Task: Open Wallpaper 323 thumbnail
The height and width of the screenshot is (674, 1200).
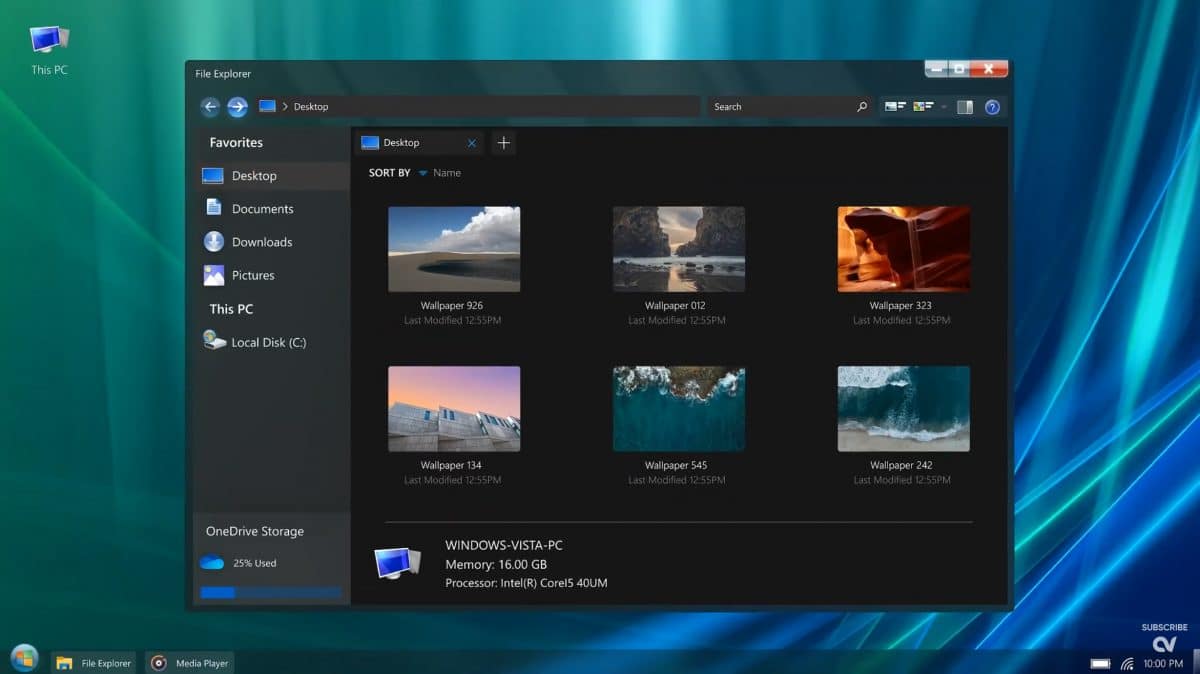Action: pyautogui.click(x=903, y=247)
